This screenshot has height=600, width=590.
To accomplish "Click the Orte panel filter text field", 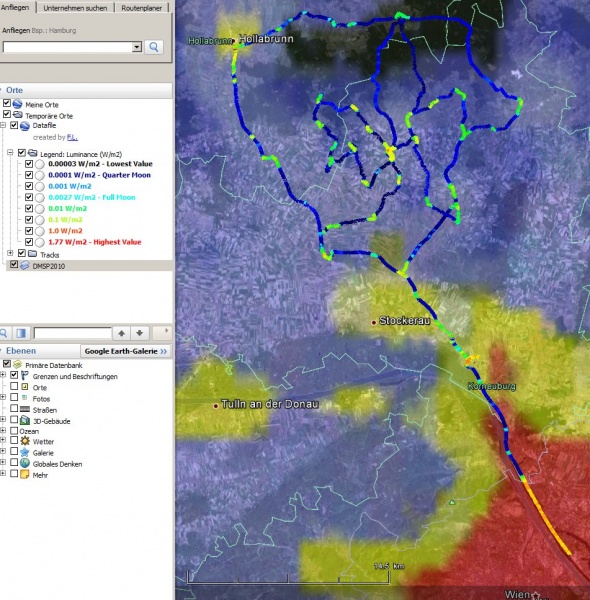I will point(73,333).
